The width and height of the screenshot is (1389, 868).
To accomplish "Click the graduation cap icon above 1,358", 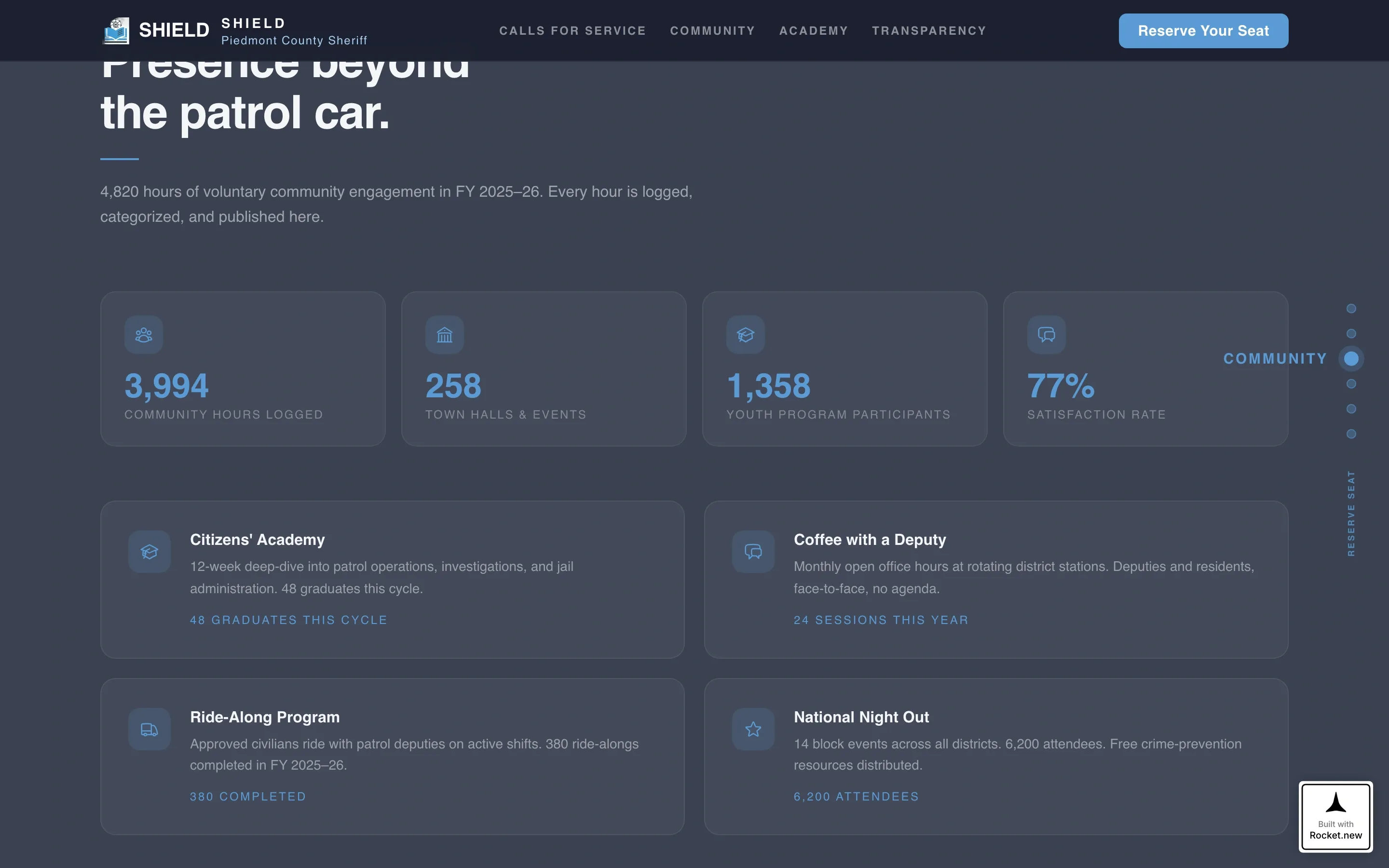I will coord(745,335).
